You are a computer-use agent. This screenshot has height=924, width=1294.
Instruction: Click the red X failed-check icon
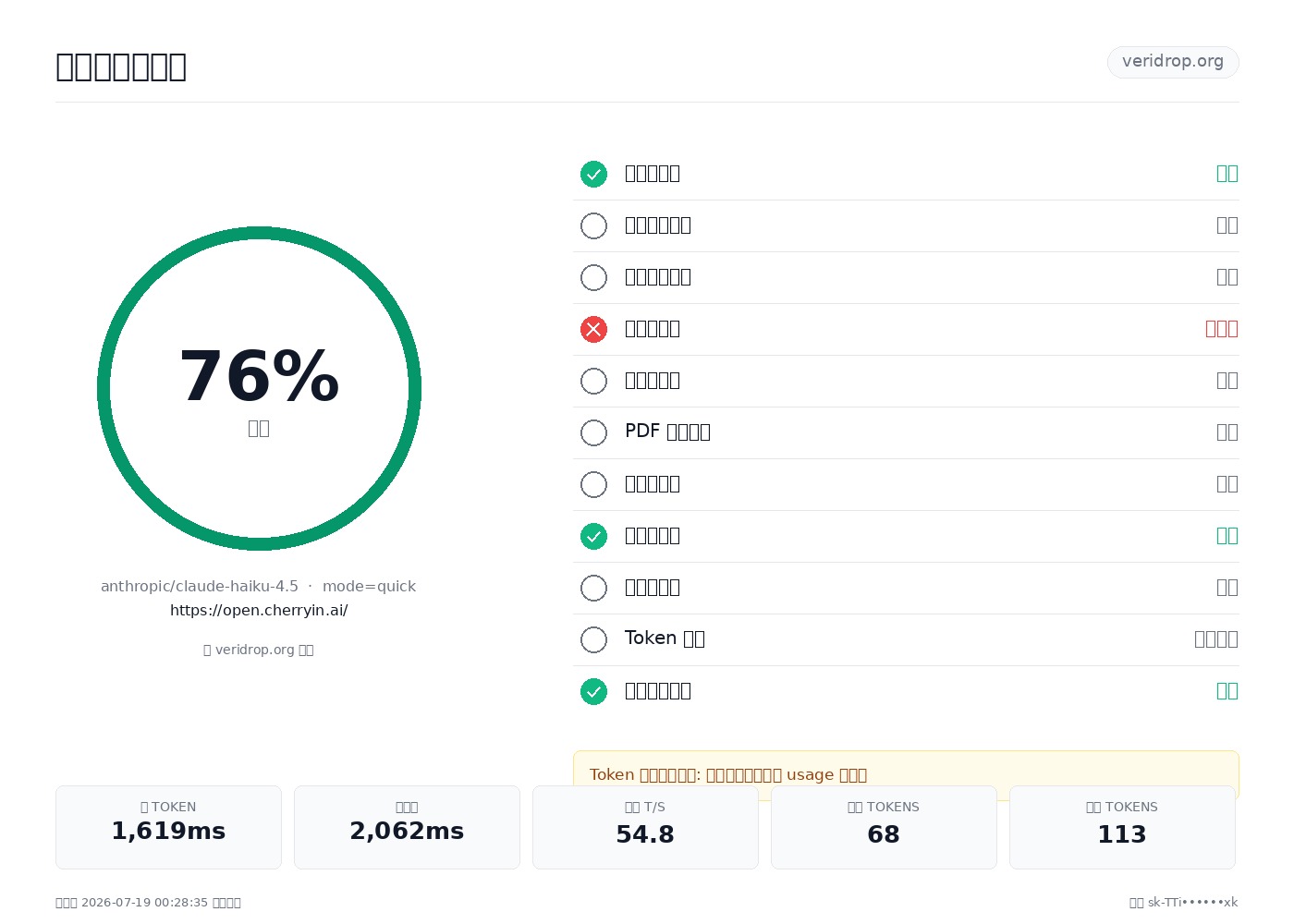click(593, 329)
